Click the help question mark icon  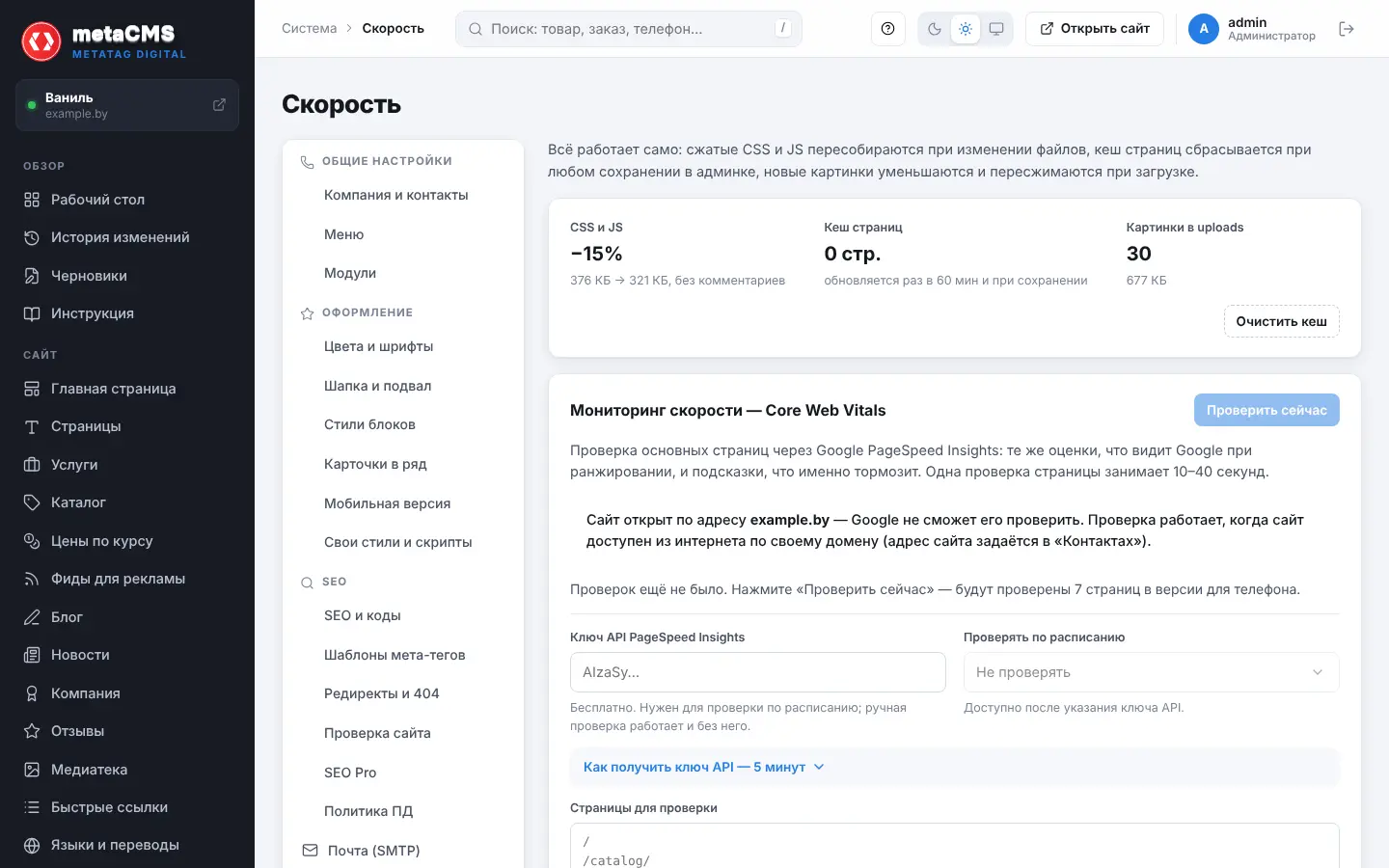coord(887,29)
